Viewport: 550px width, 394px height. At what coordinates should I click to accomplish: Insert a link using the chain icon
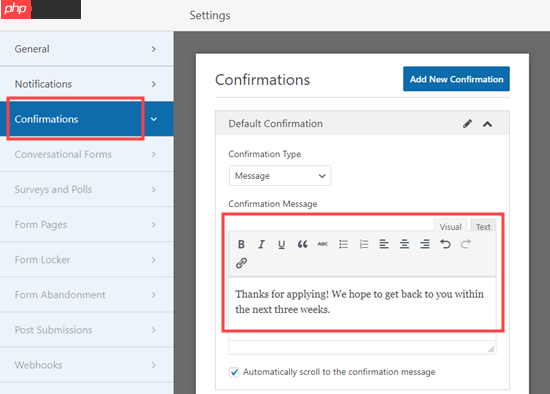pyautogui.click(x=241, y=263)
